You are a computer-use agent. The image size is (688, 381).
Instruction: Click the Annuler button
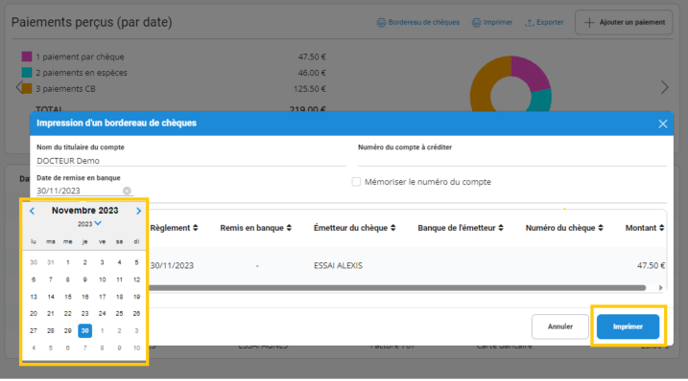[x=560, y=327]
